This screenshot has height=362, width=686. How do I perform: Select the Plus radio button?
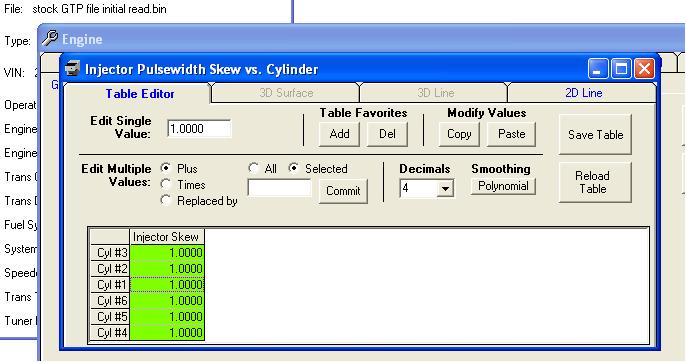(x=166, y=168)
